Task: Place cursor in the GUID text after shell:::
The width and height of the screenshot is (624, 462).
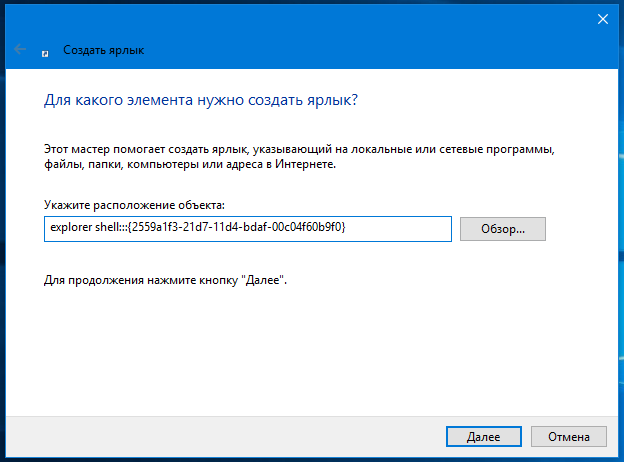Action: [237, 227]
